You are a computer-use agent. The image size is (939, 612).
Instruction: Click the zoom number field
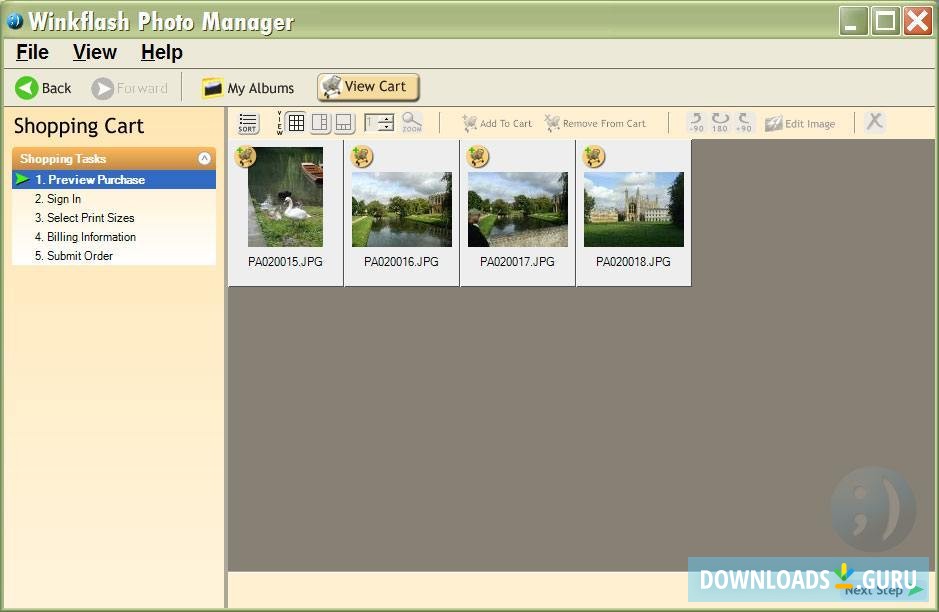(372, 123)
